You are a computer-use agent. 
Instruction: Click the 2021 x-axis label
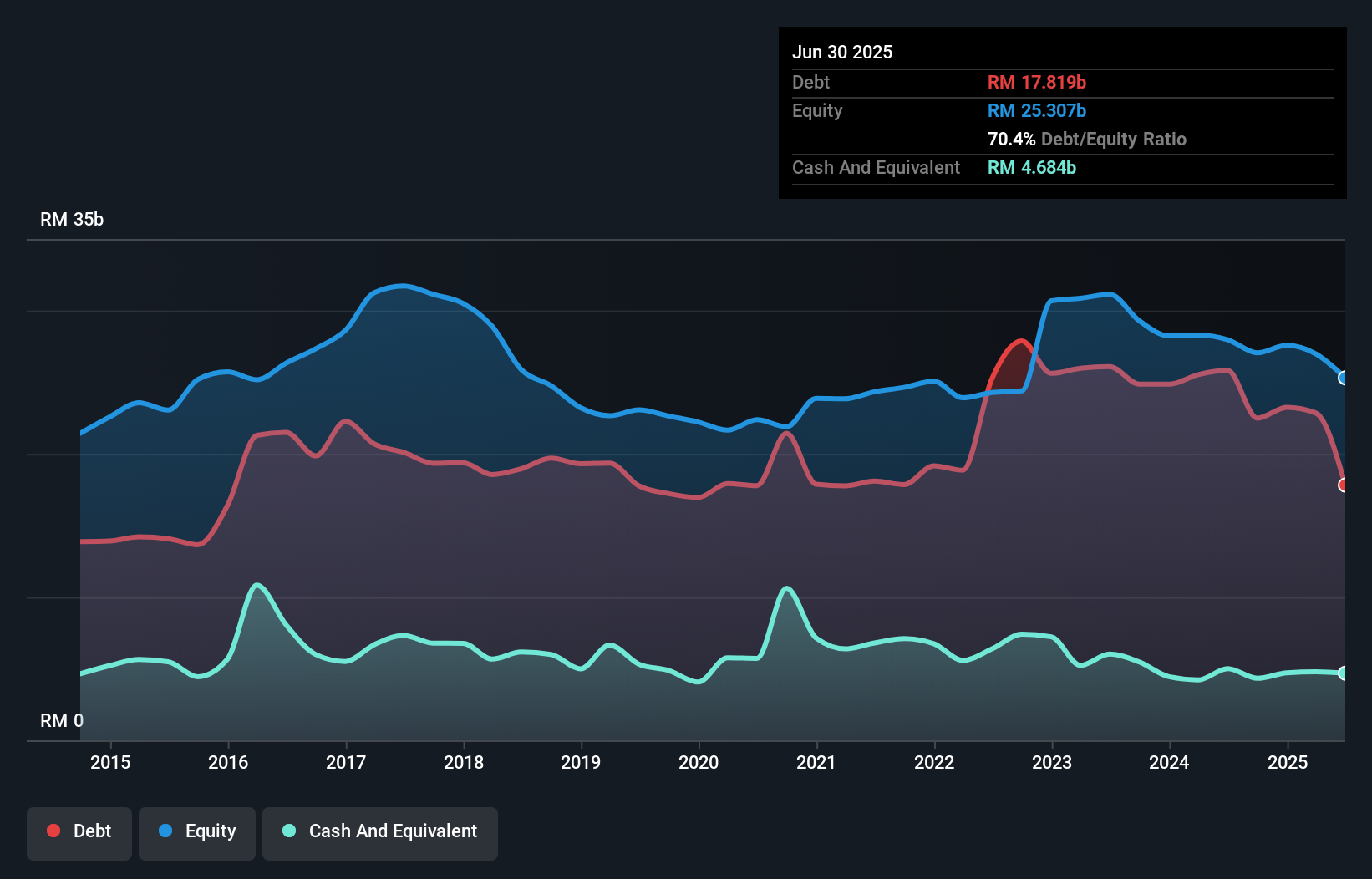(816, 762)
